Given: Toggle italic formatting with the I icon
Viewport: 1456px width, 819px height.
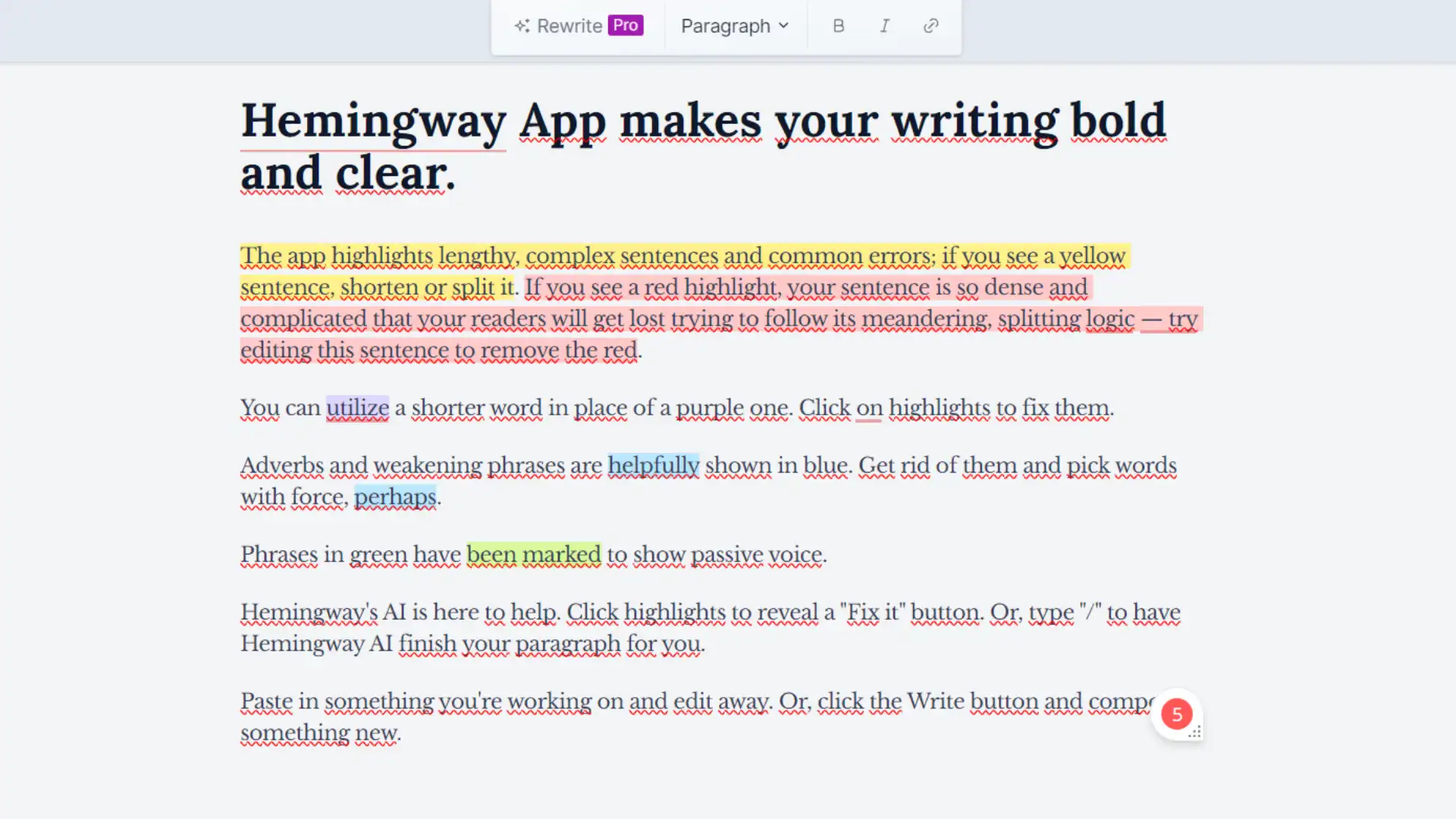Looking at the screenshot, I should pyautogui.click(x=884, y=26).
